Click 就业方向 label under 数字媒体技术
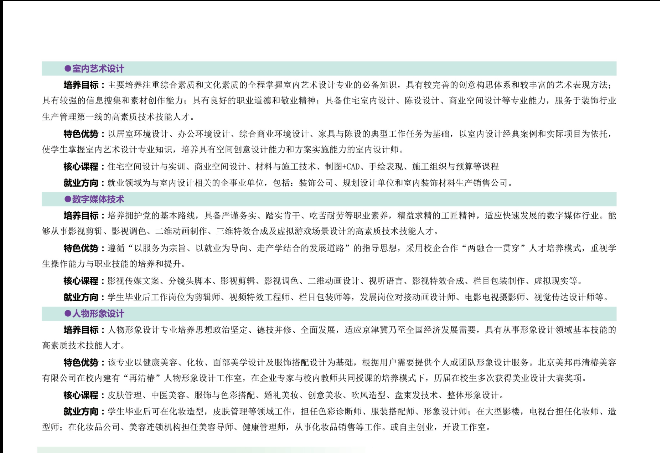 click(x=83, y=297)
